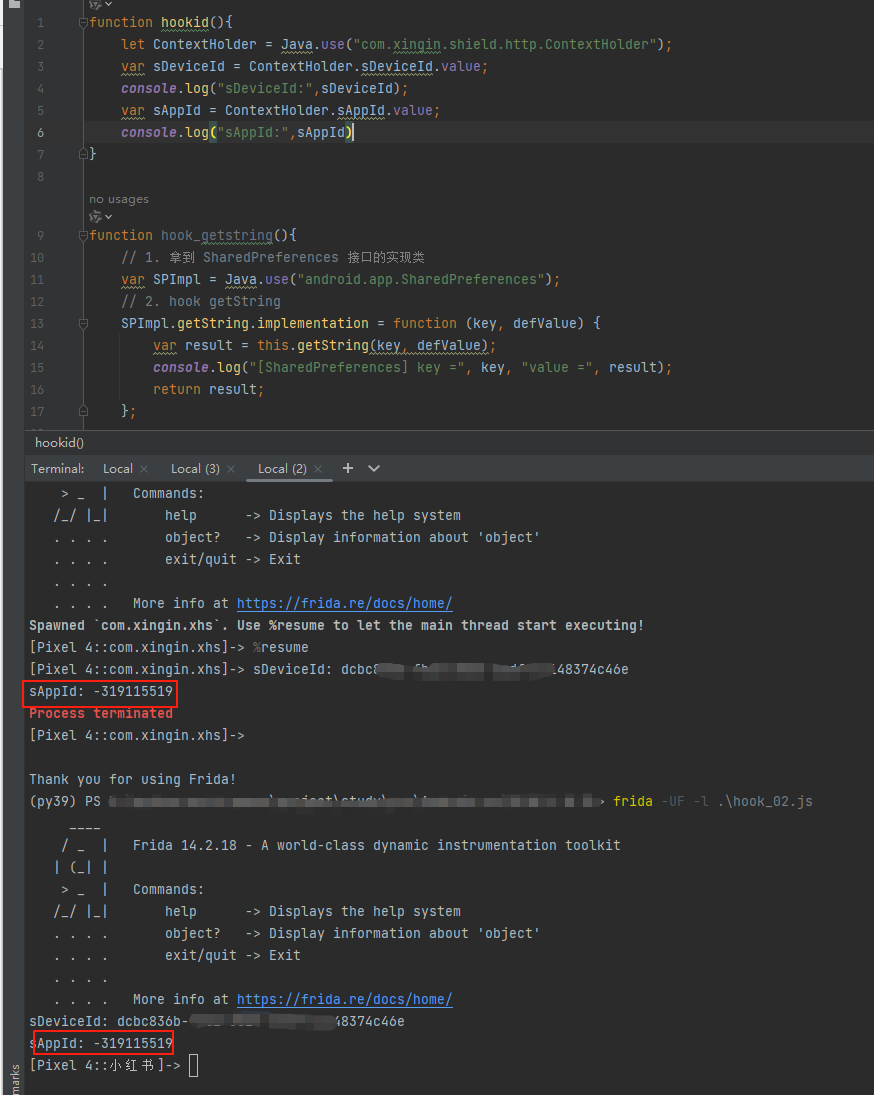Click fold end marker at line 17

(83, 411)
